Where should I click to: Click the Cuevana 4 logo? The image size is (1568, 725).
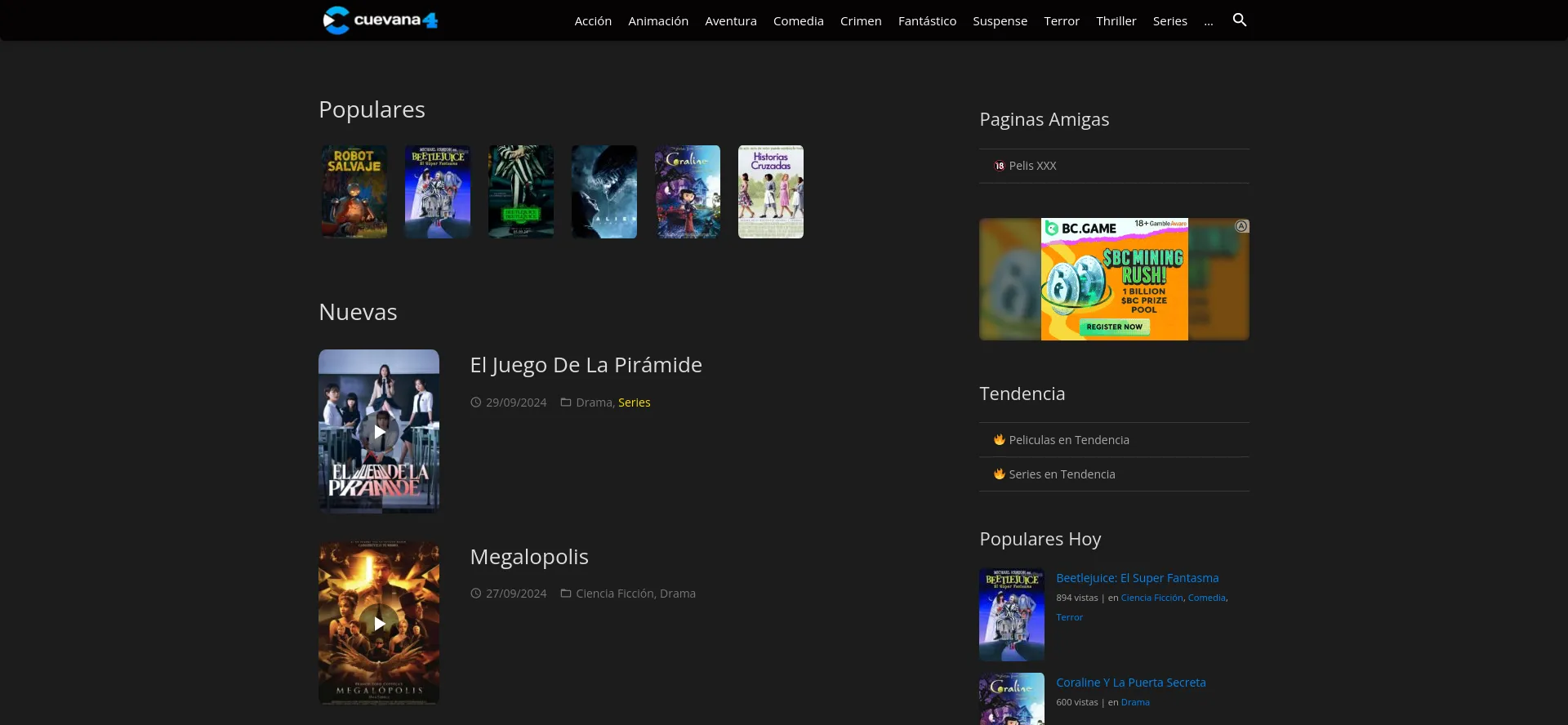point(381,20)
